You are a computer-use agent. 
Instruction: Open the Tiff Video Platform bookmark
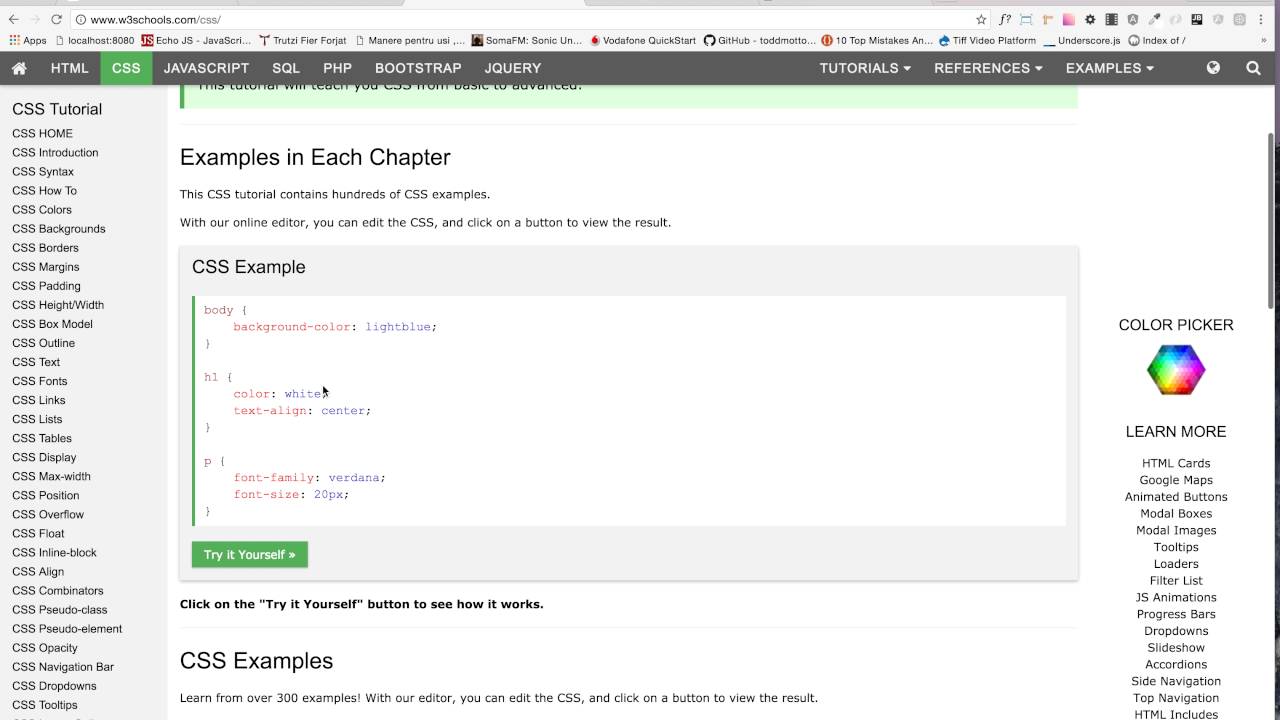986,40
